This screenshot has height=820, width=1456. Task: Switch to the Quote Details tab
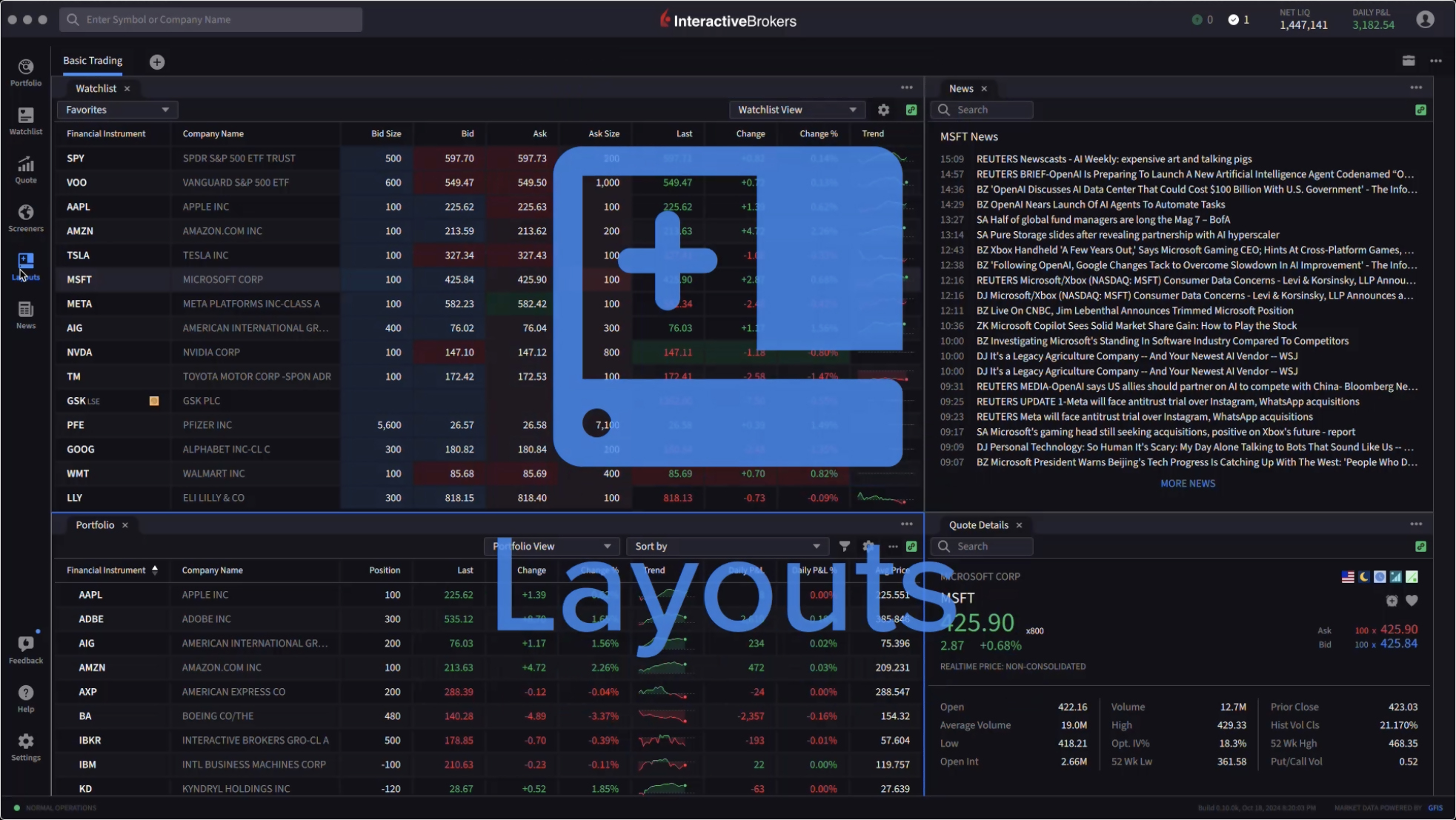click(x=979, y=524)
